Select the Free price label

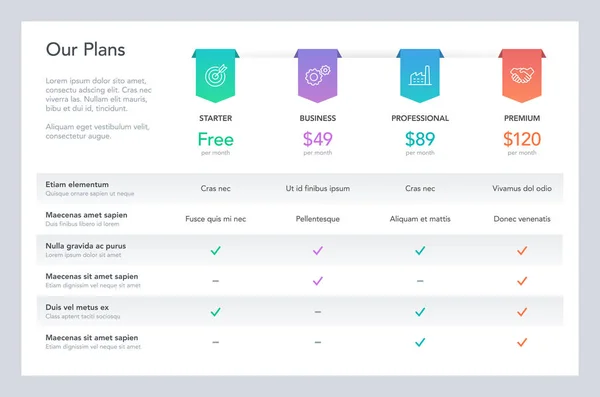pyautogui.click(x=215, y=139)
